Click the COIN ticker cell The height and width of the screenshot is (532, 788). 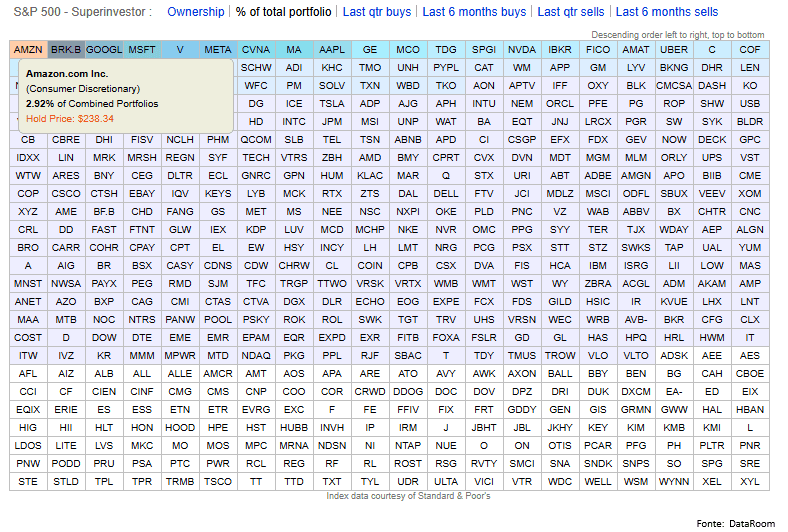pos(370,266)
